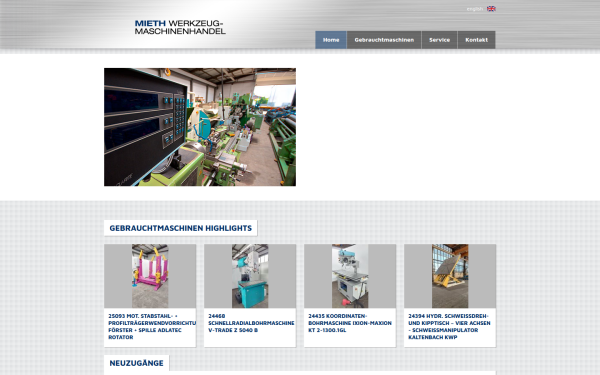Open listing 24468 Schnellradialbohrmaschine V-Trade
Viewport: 600px width, 375px height.
(x=251, y=323)
